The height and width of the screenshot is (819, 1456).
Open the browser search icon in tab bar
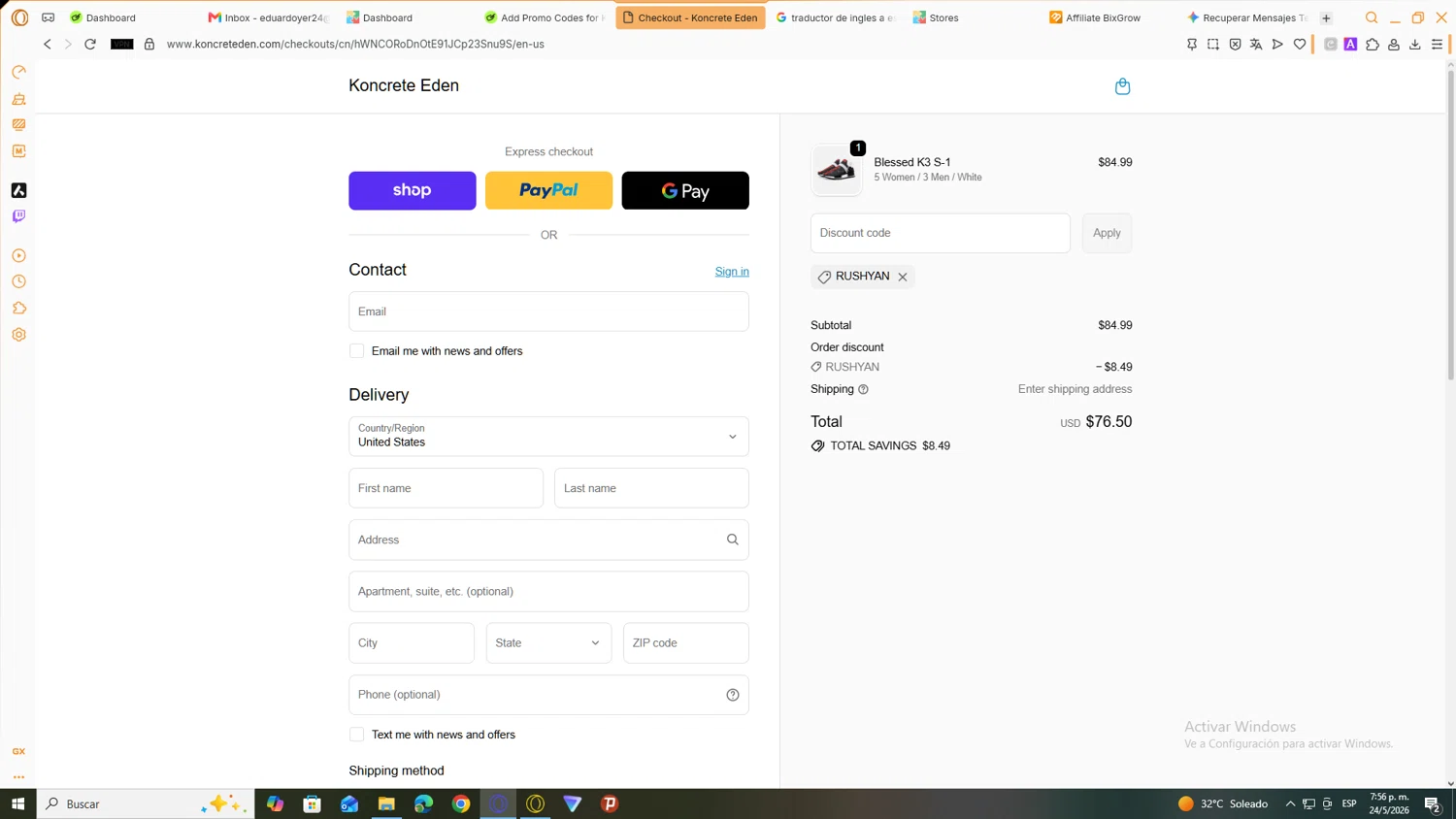click(1372, 17)
